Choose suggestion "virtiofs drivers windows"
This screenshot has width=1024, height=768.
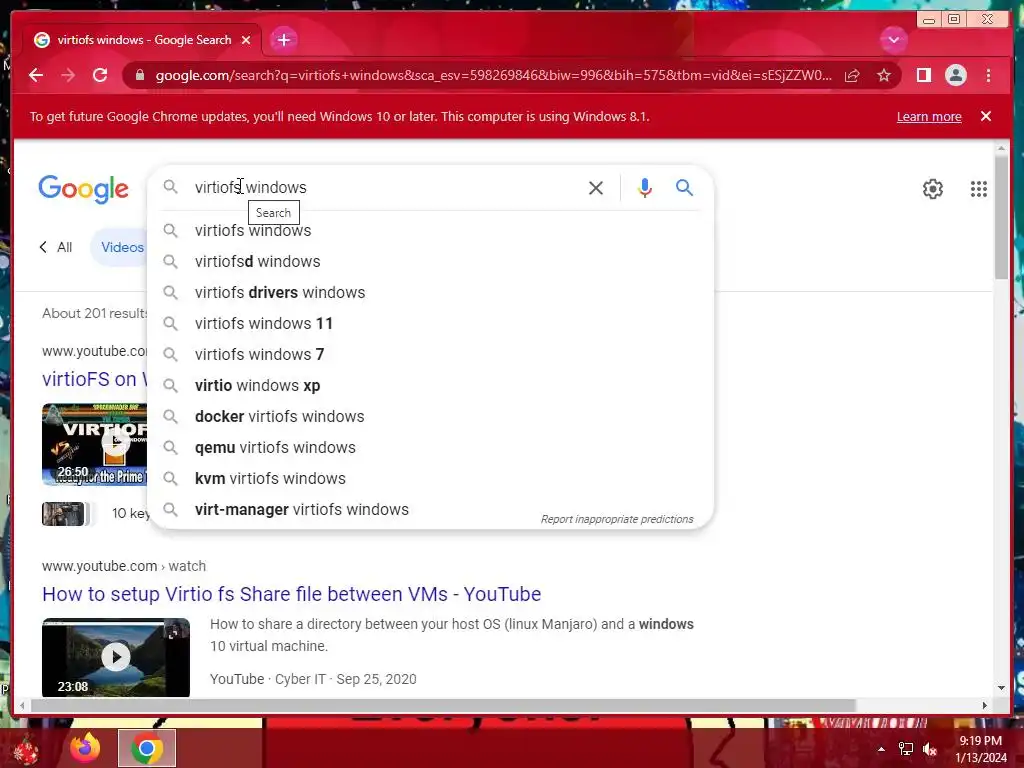click(x=430, y=293)
